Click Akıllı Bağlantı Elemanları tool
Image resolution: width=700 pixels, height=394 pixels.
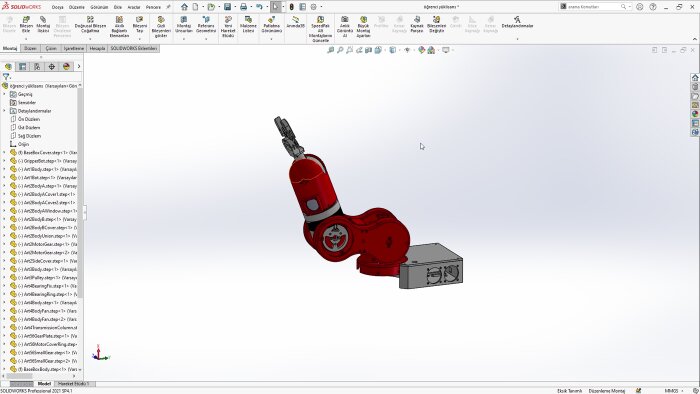[119, 27]
